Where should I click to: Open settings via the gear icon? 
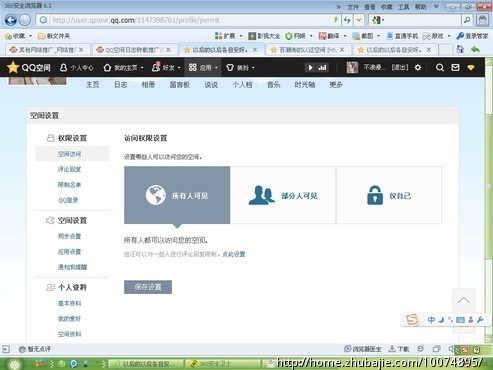click(x=418, y=68)
